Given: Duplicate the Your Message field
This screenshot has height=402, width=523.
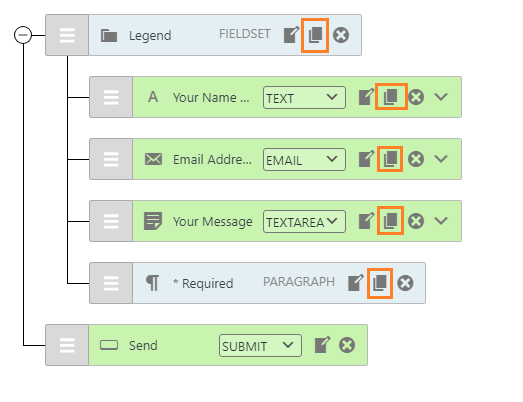Looking at the screenshot, I should click(391, 221).
